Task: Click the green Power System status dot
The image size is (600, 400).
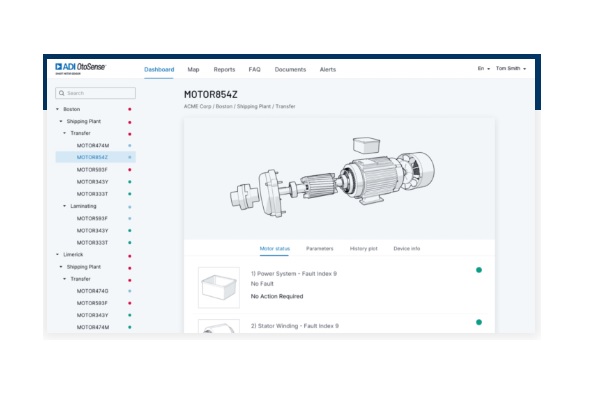Action: click(479, 270)
